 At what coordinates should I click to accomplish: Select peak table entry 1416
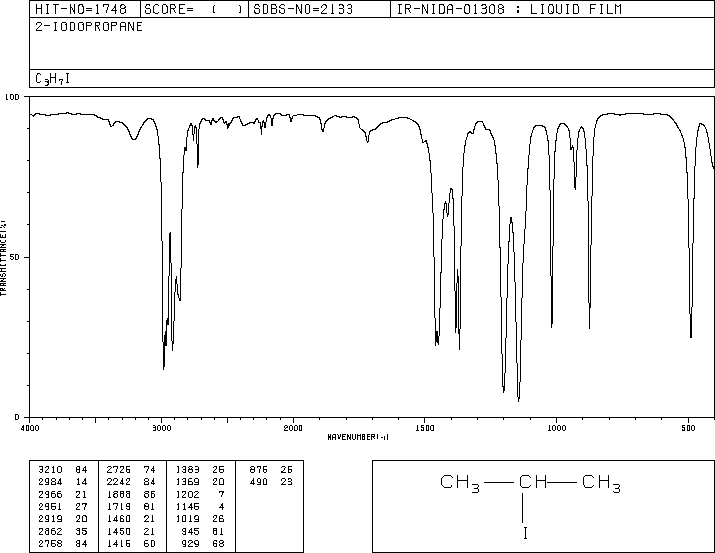(x=119, y=543)
